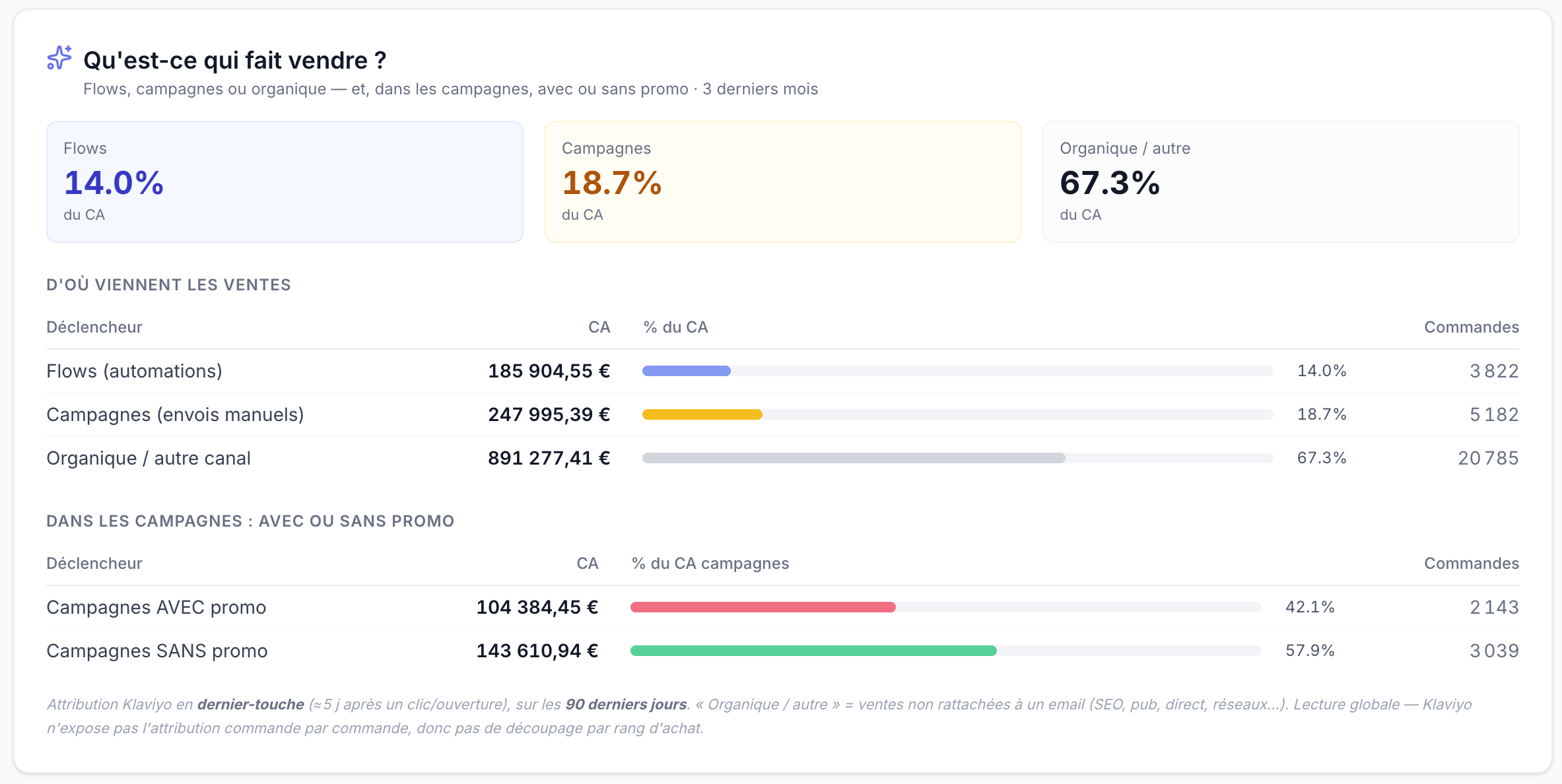Click the green SANS promo progress bar
The height and width of the screenshot is (784, 1562).
[x=813, y=651]
